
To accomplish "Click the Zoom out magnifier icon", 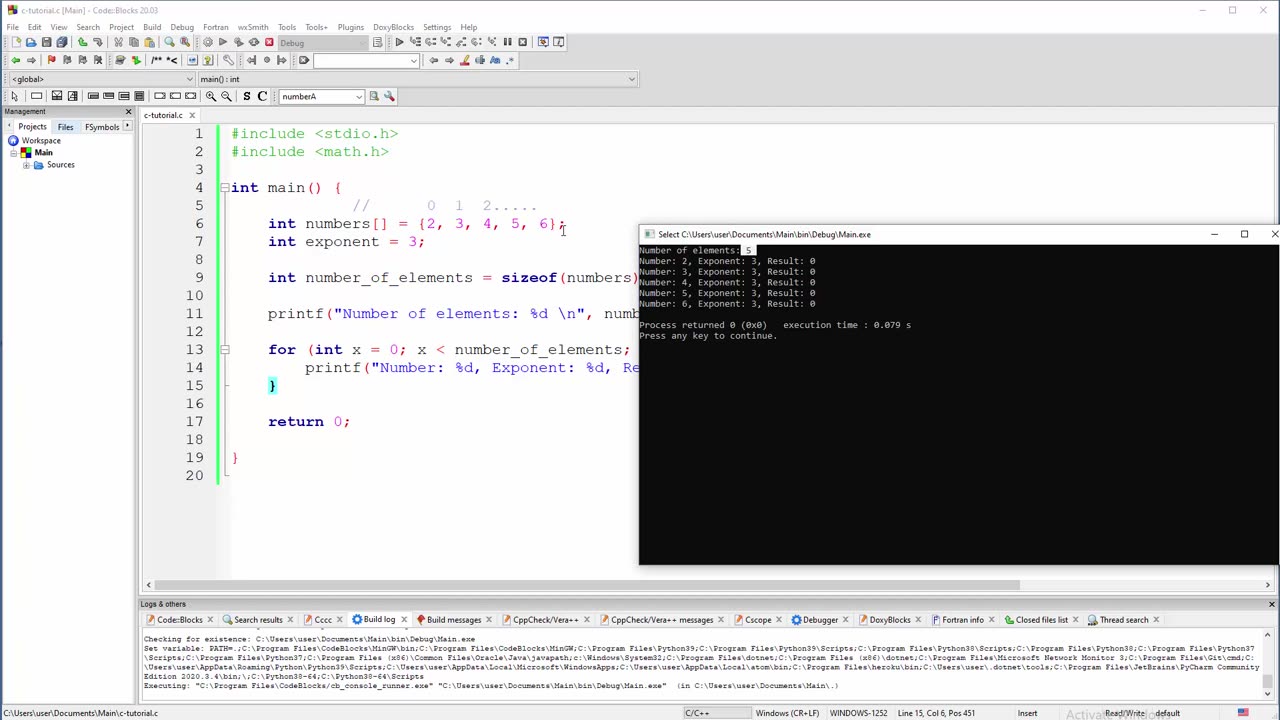I will click(x=226, y=96).
